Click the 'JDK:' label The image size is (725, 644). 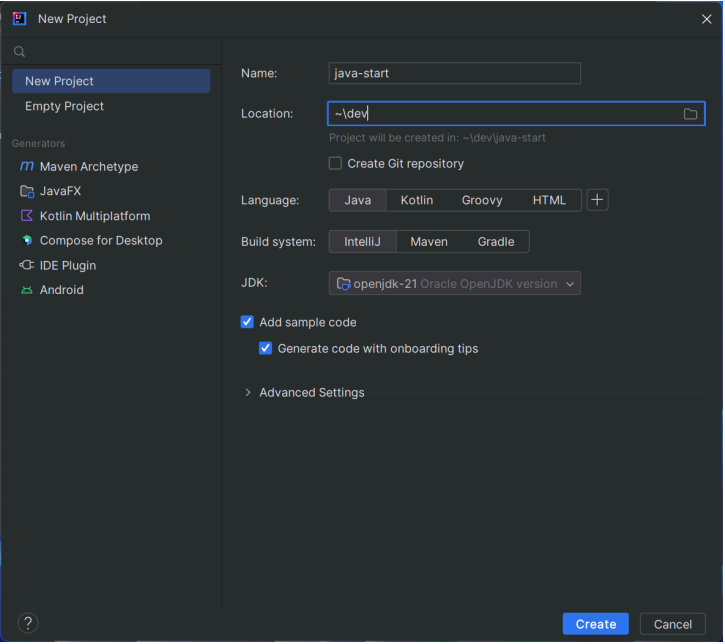pos(254,283)
